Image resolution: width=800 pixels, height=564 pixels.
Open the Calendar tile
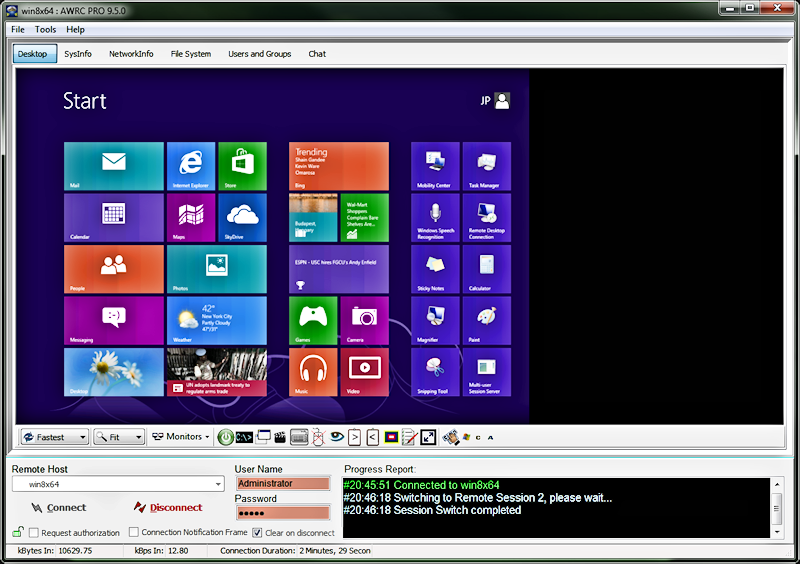tap(114, 217)
